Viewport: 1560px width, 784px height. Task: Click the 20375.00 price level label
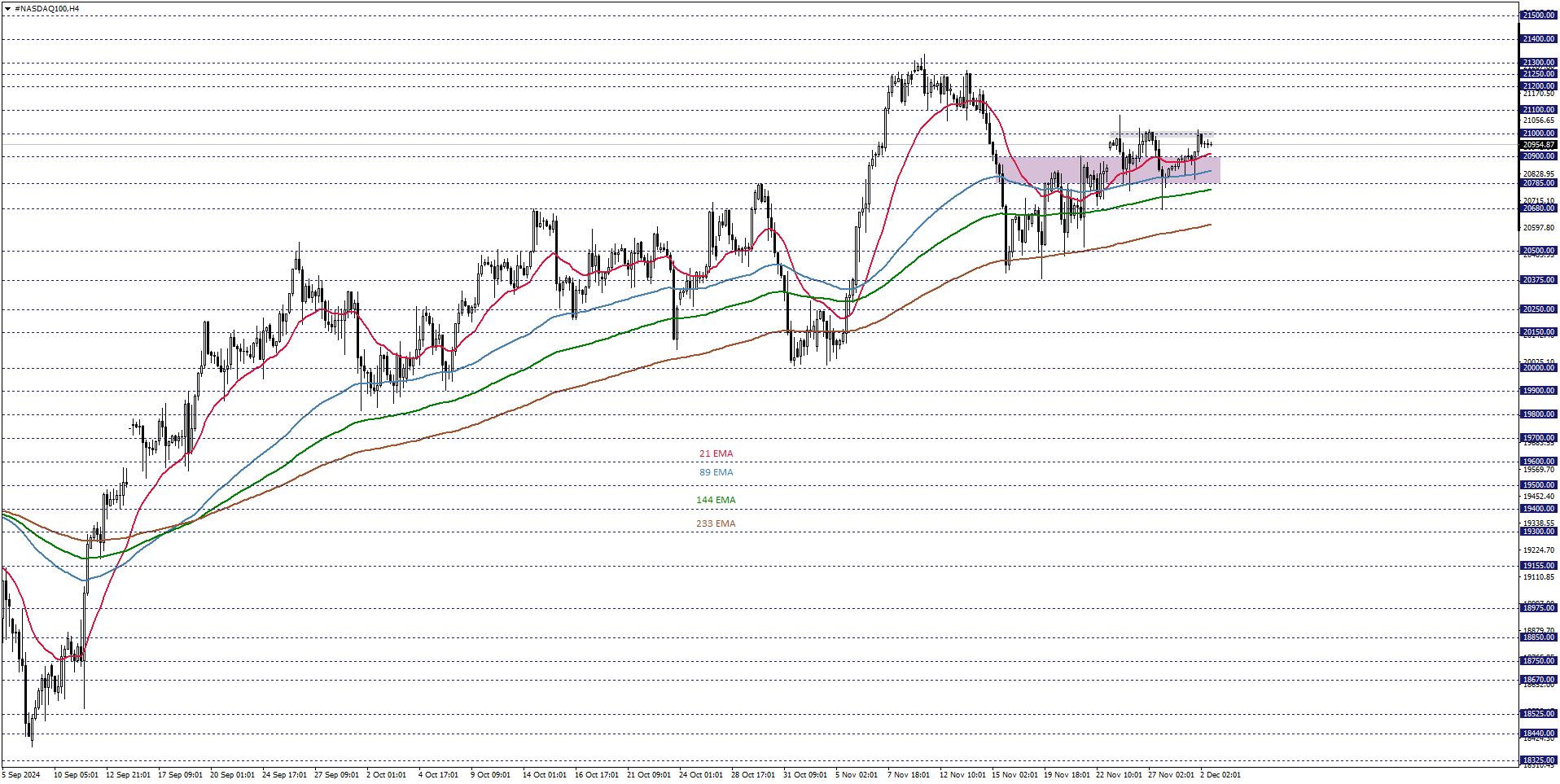tap(1538, 280)
